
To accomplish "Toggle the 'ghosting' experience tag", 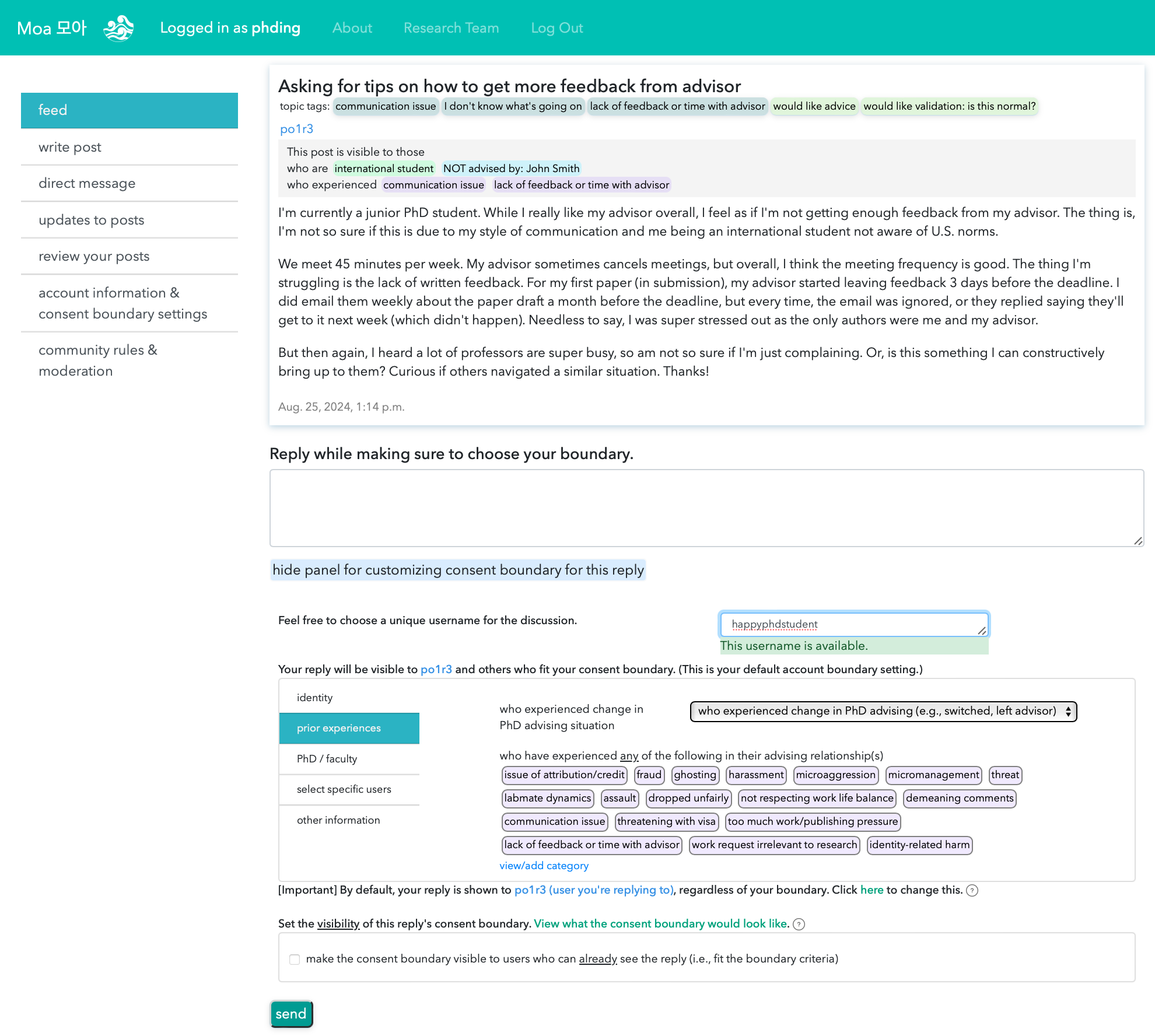I will tap(695, 775).
